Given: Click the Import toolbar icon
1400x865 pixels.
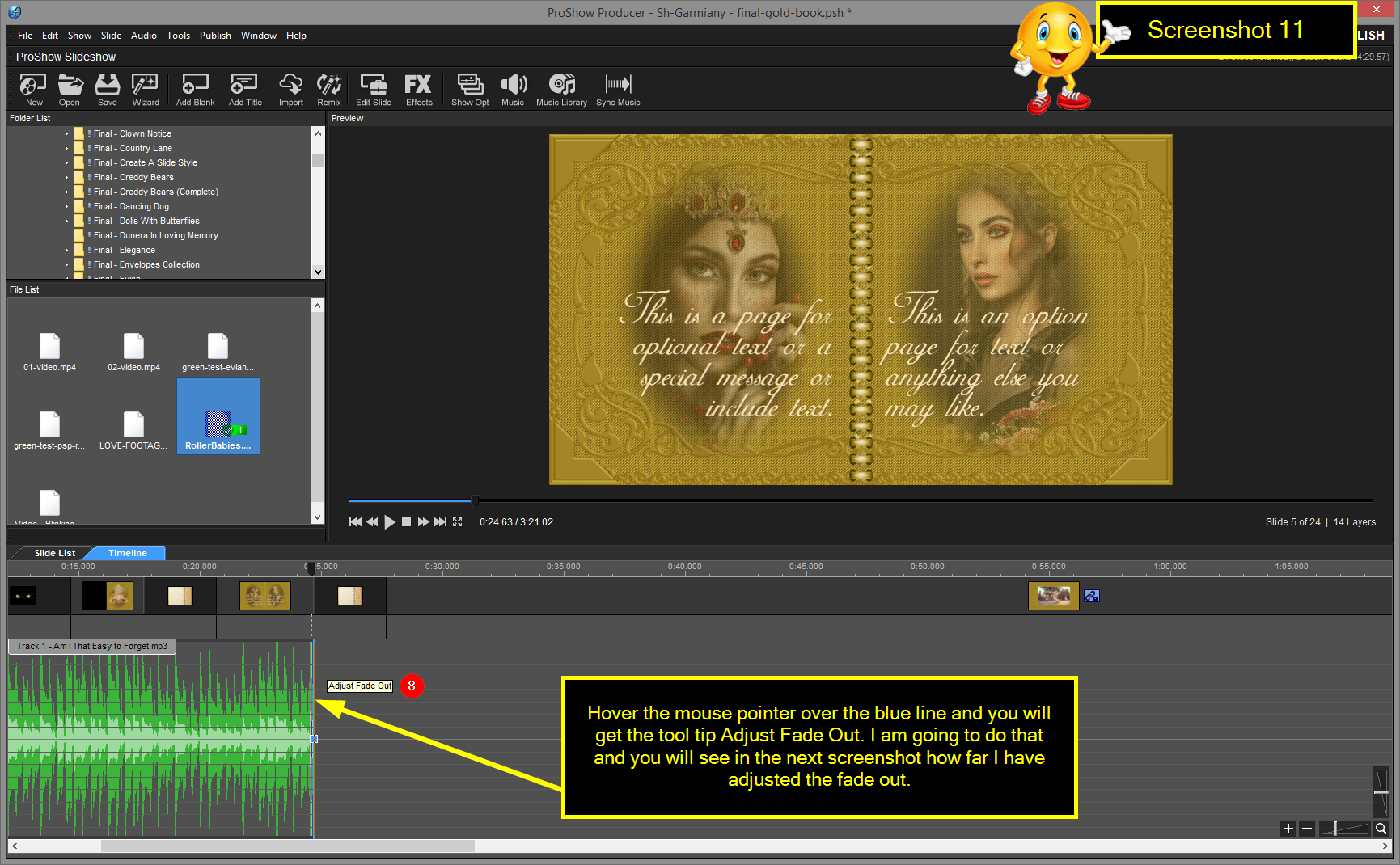Looking at the screenshot, I should pos(291,89).
